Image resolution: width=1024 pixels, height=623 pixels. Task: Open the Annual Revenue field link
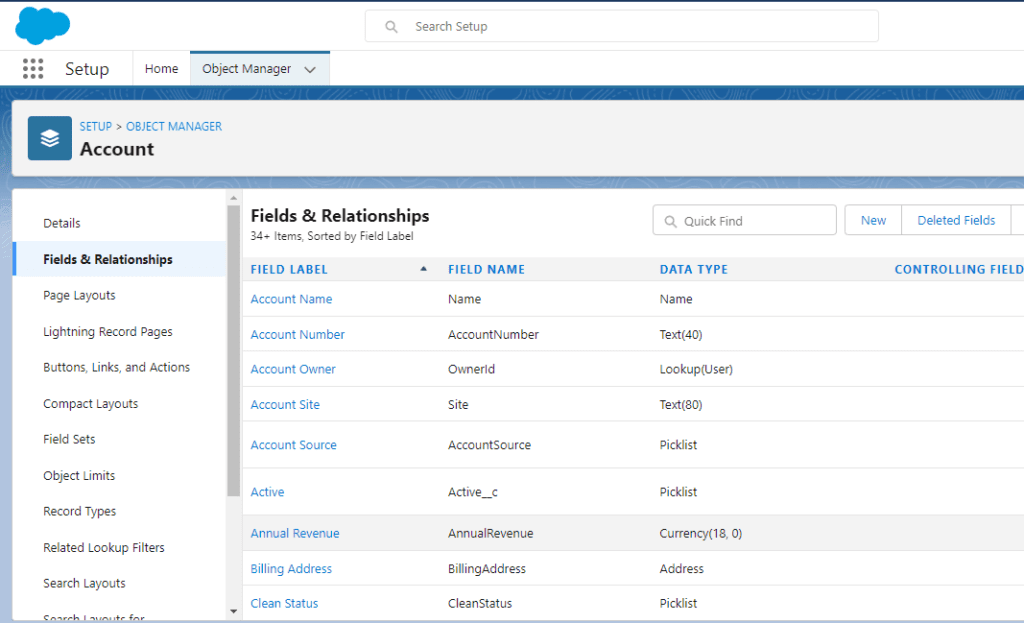(295, 534)
